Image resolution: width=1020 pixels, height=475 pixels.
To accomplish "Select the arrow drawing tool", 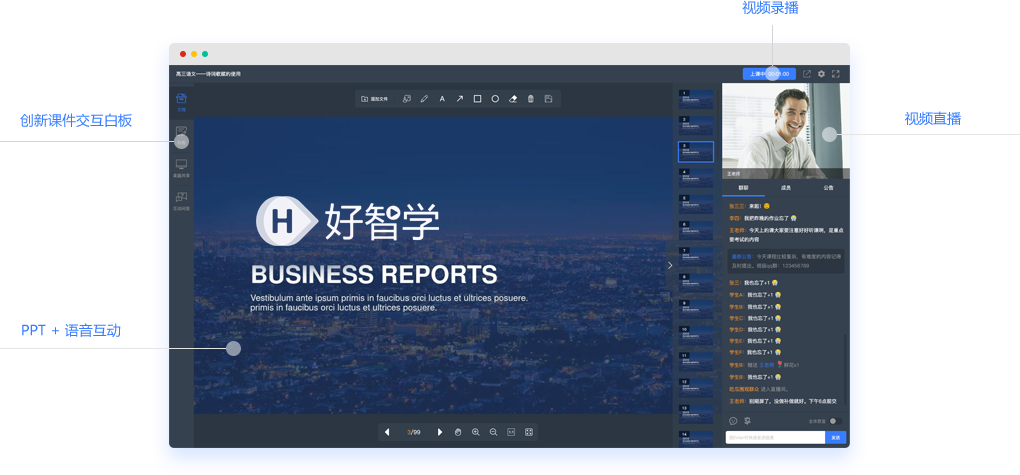I will coord(459,99).
